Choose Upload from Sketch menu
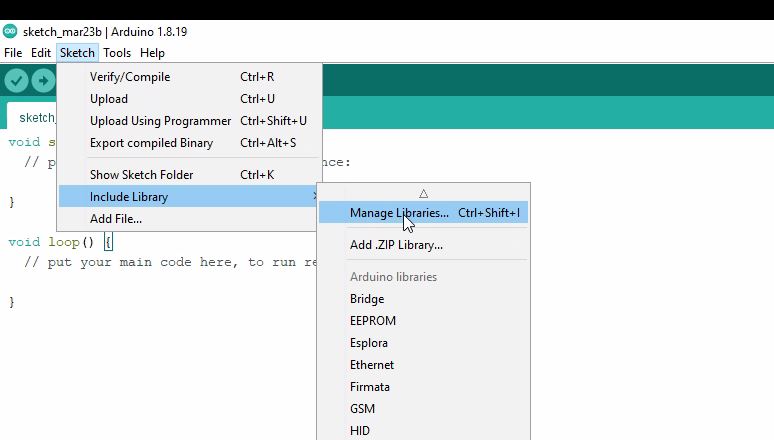 pyautogui.click(x=190, y=99)
